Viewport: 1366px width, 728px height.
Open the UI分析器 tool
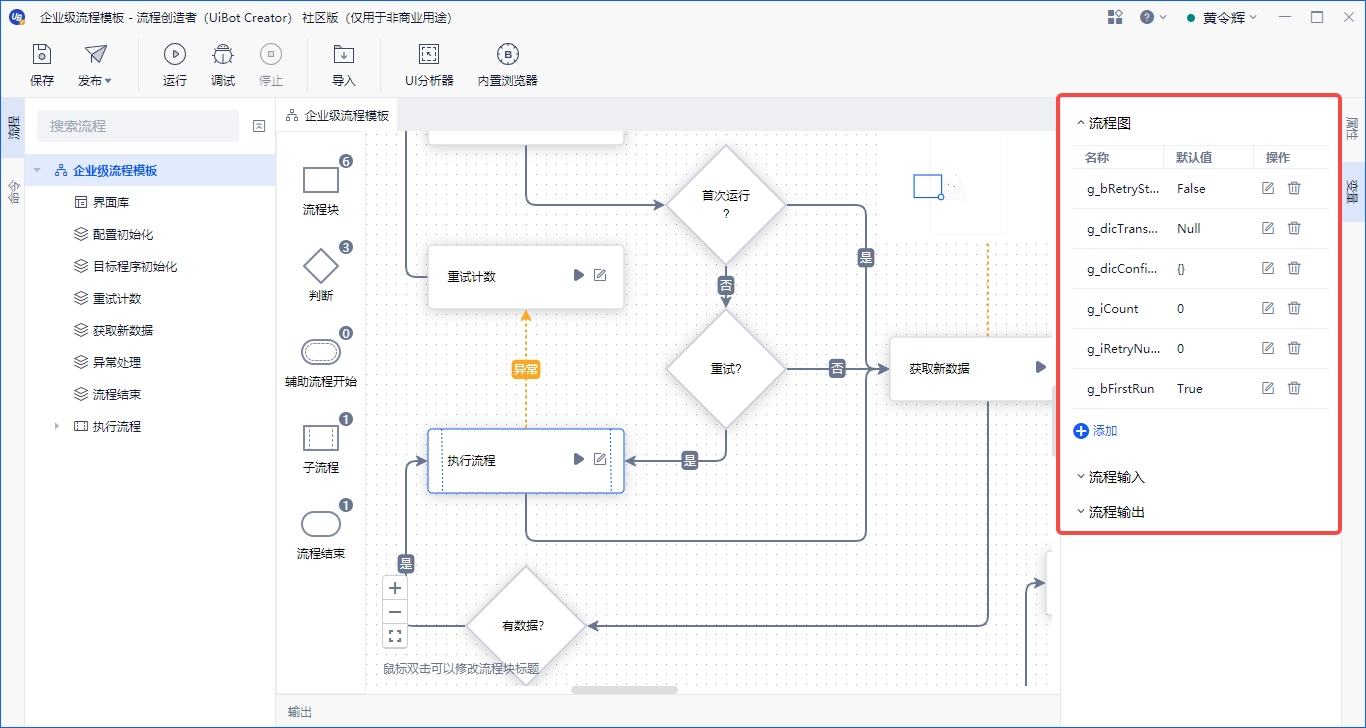(x=429, y=65)
